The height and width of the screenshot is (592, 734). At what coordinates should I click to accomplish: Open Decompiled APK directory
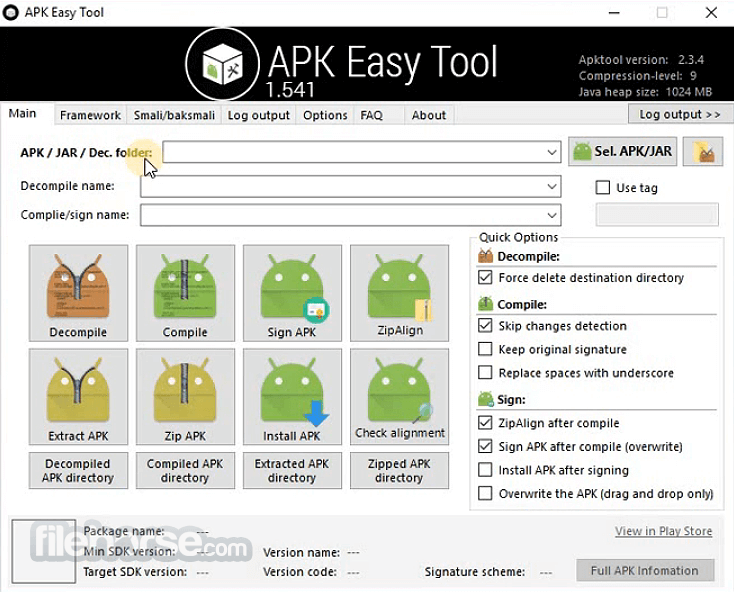78,471
